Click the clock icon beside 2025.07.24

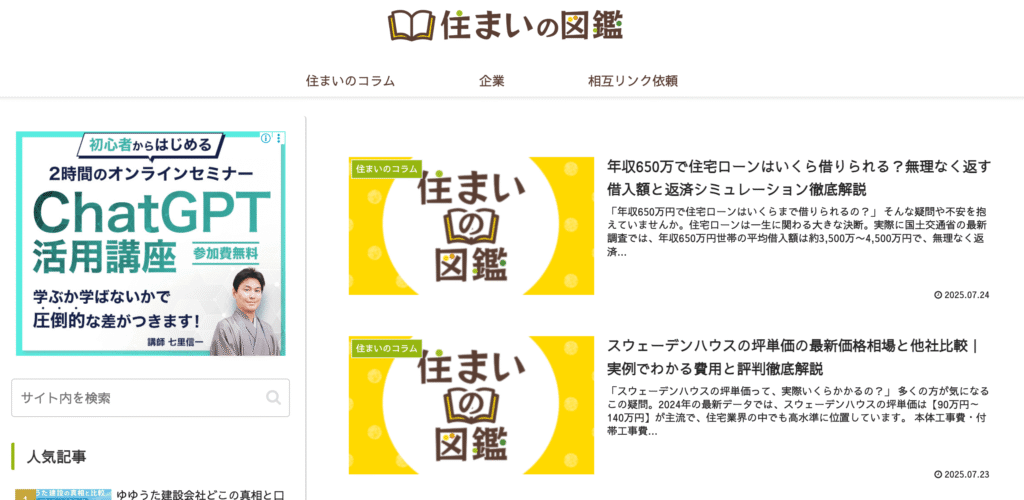coord(938,295)
